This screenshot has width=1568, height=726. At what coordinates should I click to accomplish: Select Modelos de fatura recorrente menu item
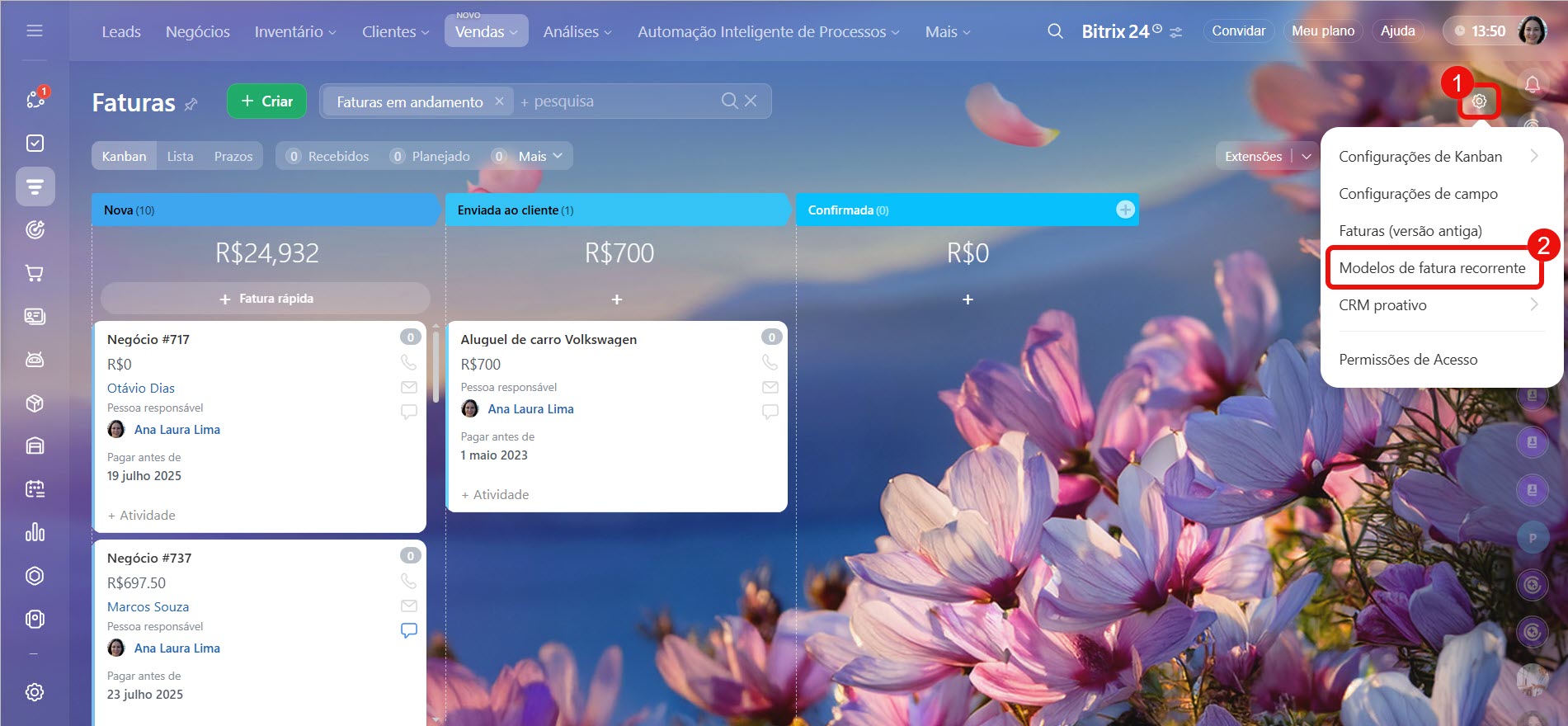pyautogui.click(x=1432, y=268)
